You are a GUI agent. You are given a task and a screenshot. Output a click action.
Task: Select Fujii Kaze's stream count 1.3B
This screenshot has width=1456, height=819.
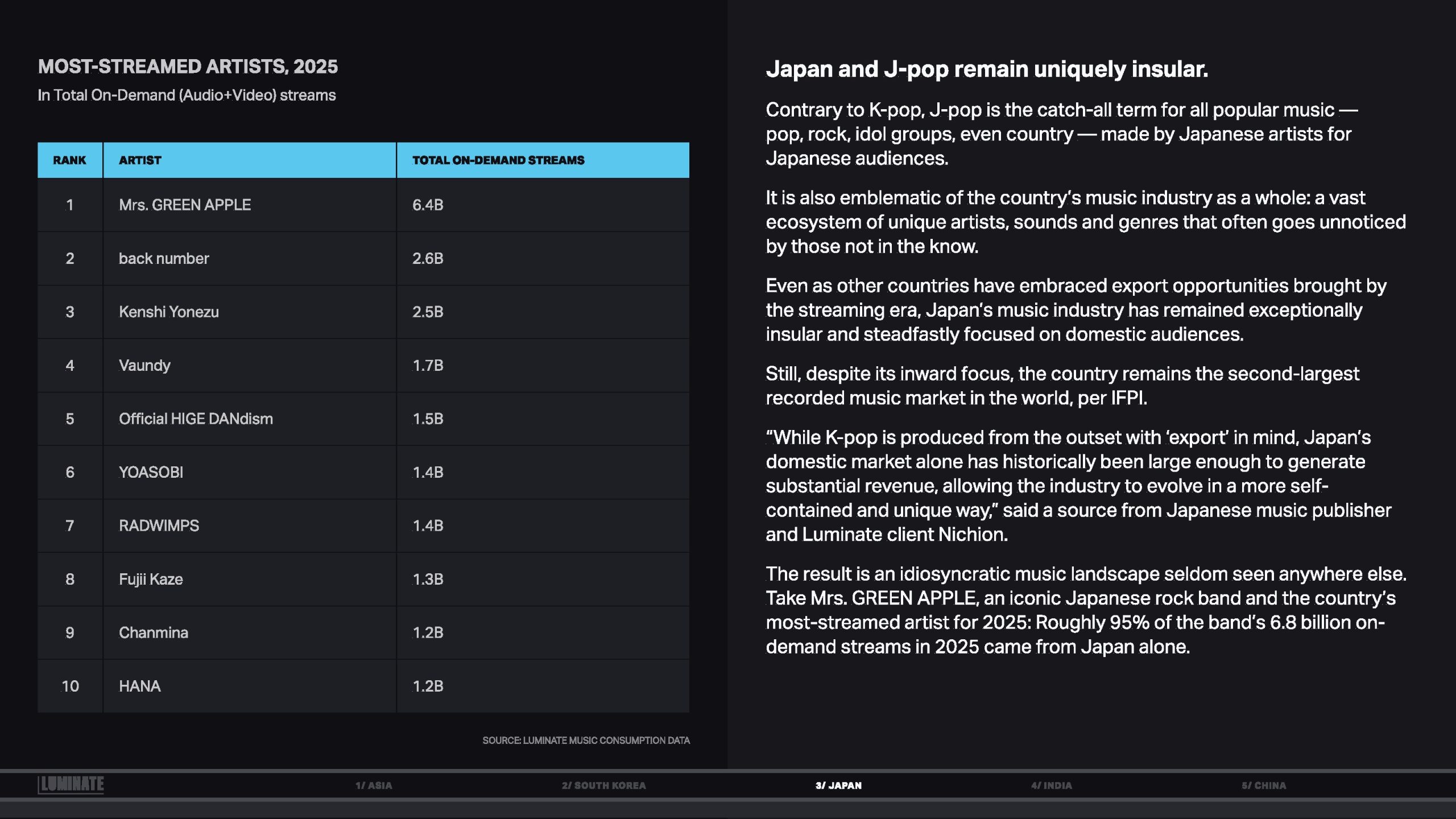click(428, 579)
